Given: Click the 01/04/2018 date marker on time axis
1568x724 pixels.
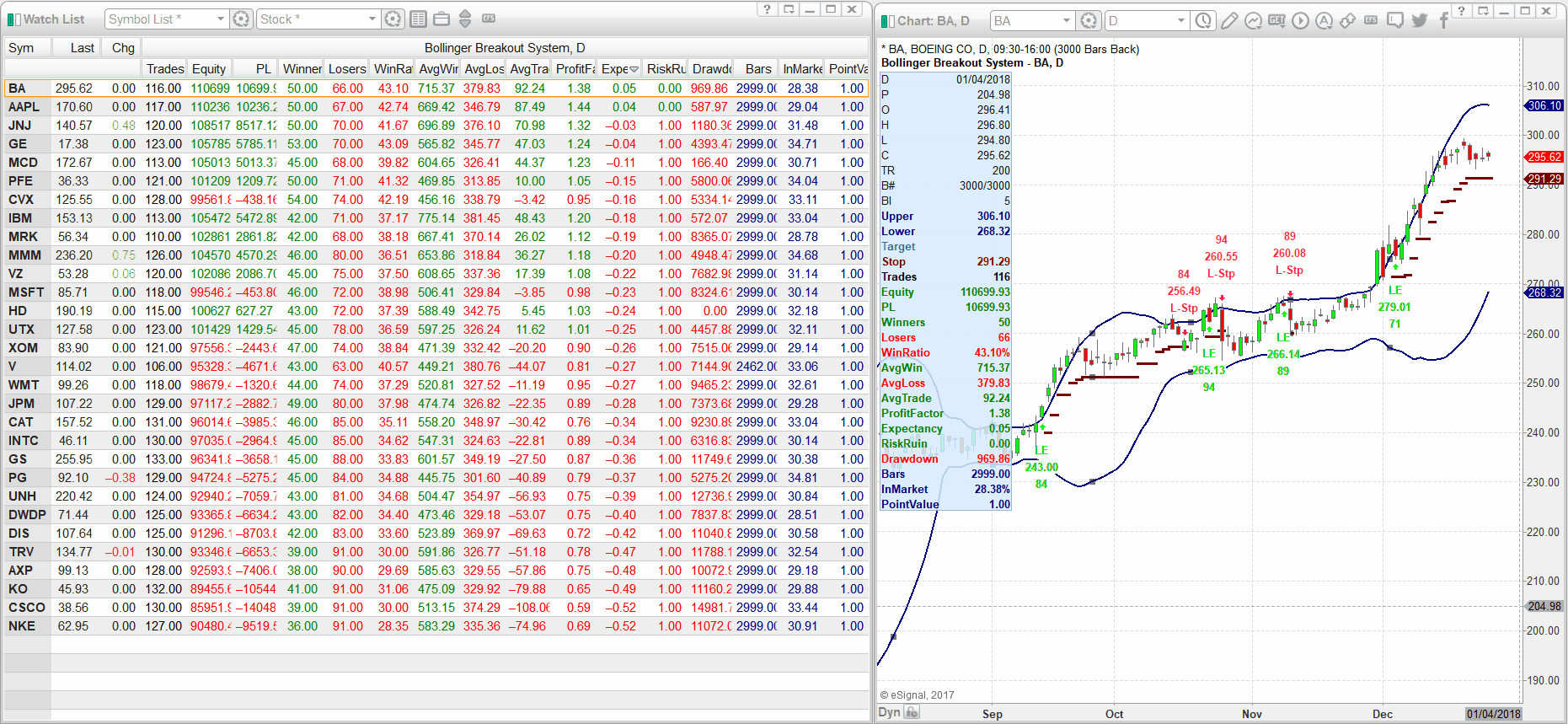Looking at the screenshot, I should click(x=1493, y=714).
